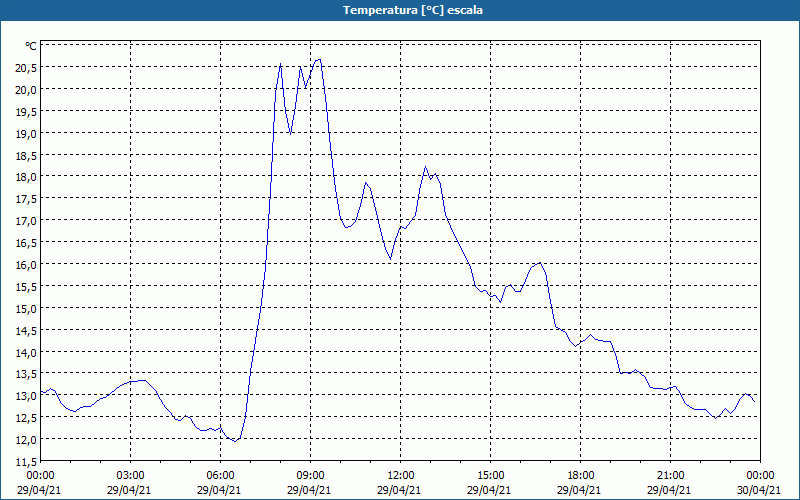Click the 17,0 y-axis label

26,221
